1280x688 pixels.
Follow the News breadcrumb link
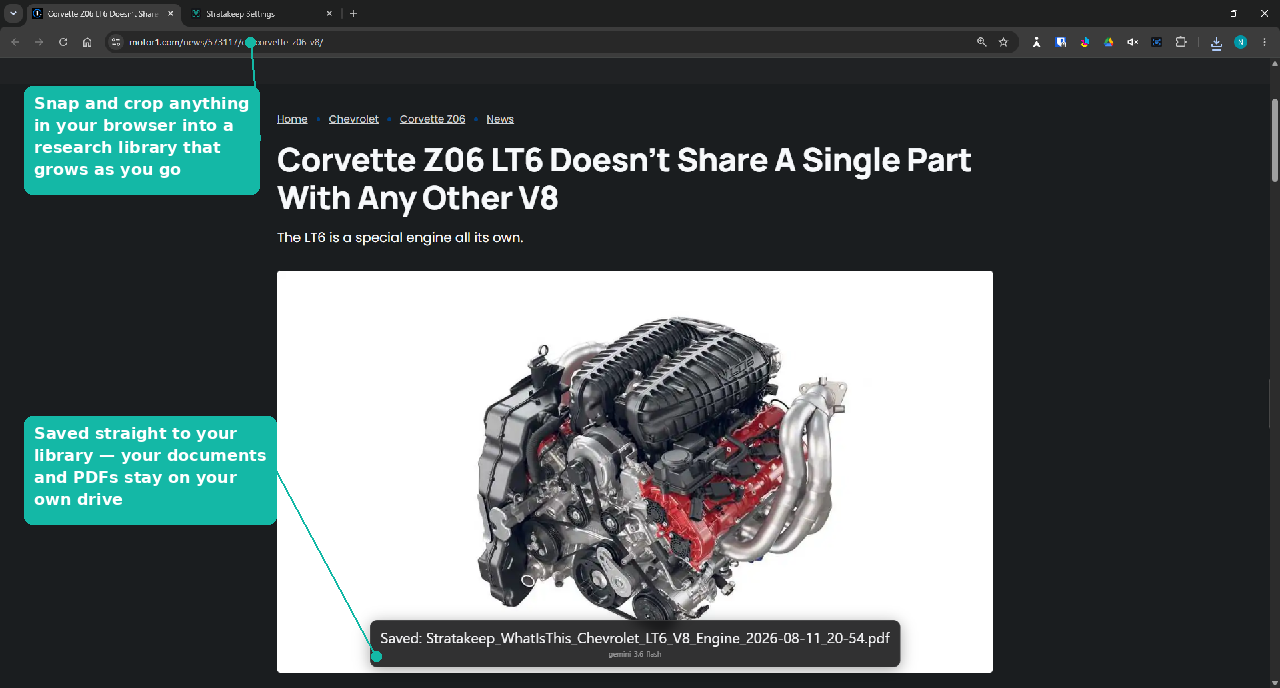pyautogui.click(x=500, y=119)
